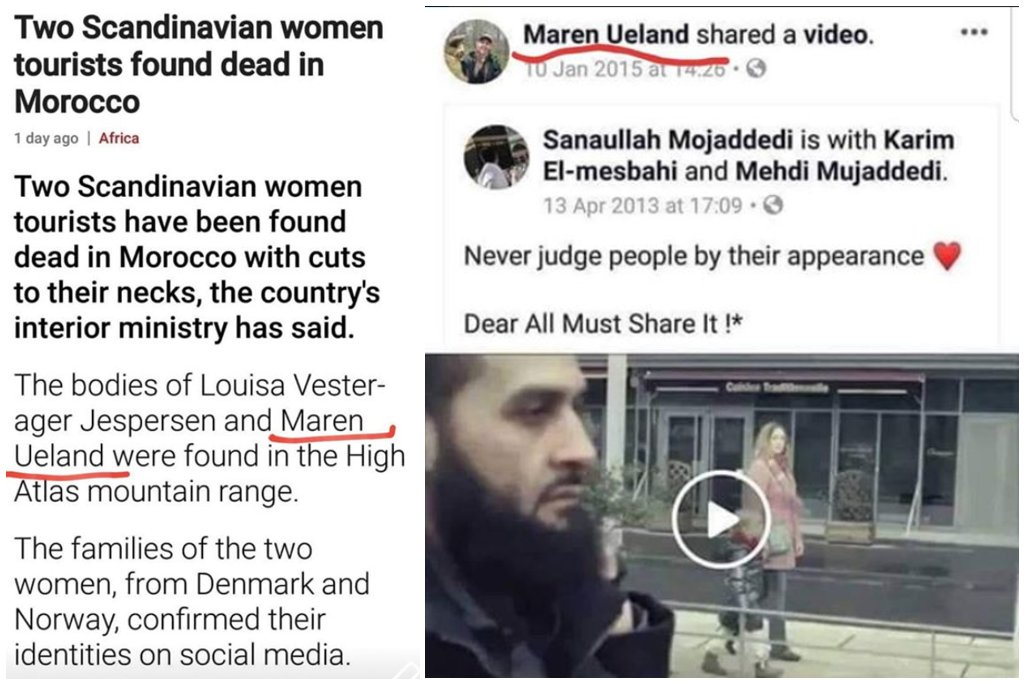This screenshot has width=1028, height=683.
Task: Open Sanaullah Mojaddedi's name link
Action: [x=667, y=140]
